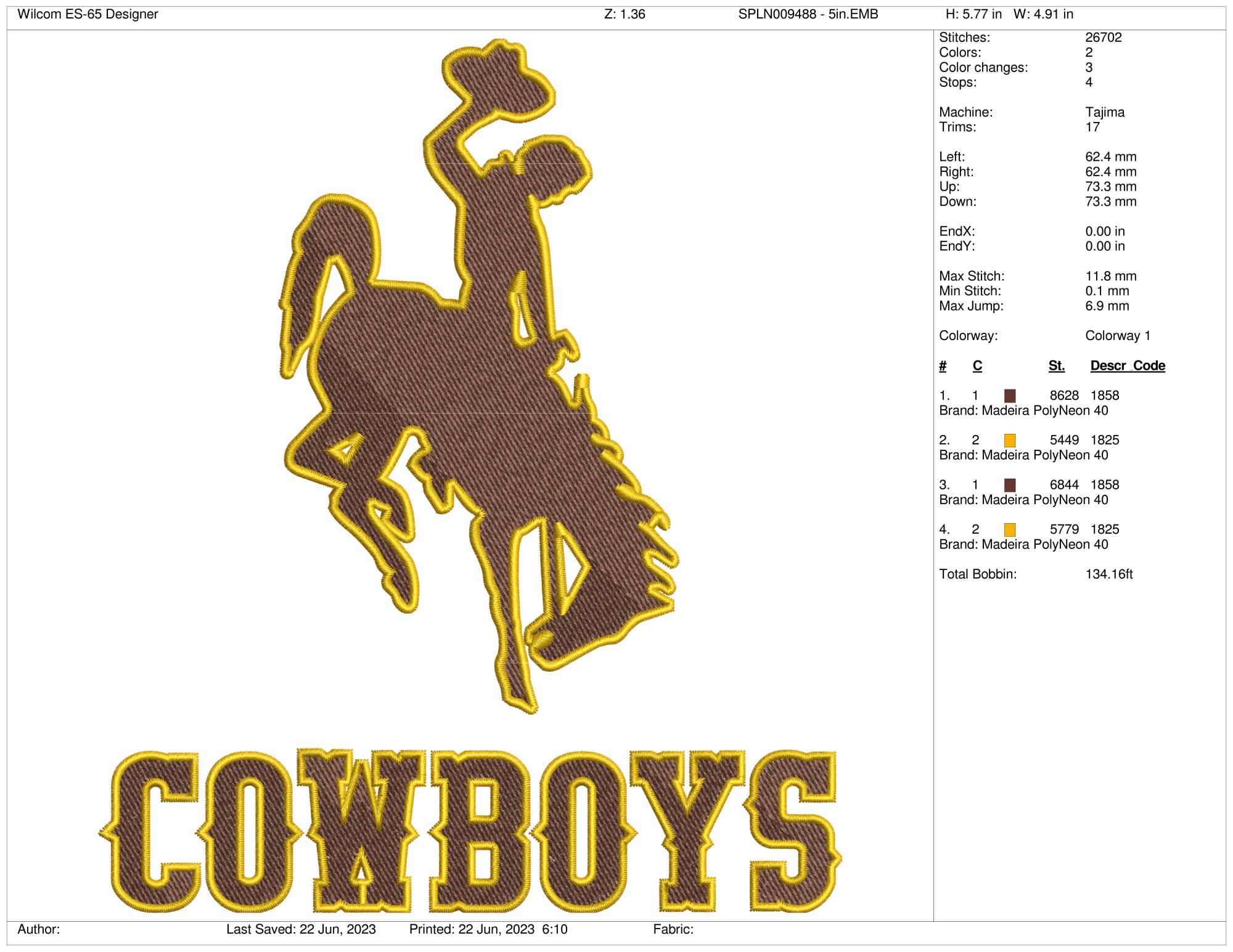Click the machine value 'Tajima'
This screenshot has width=1233, height=952.
[x=1105, y=112]
